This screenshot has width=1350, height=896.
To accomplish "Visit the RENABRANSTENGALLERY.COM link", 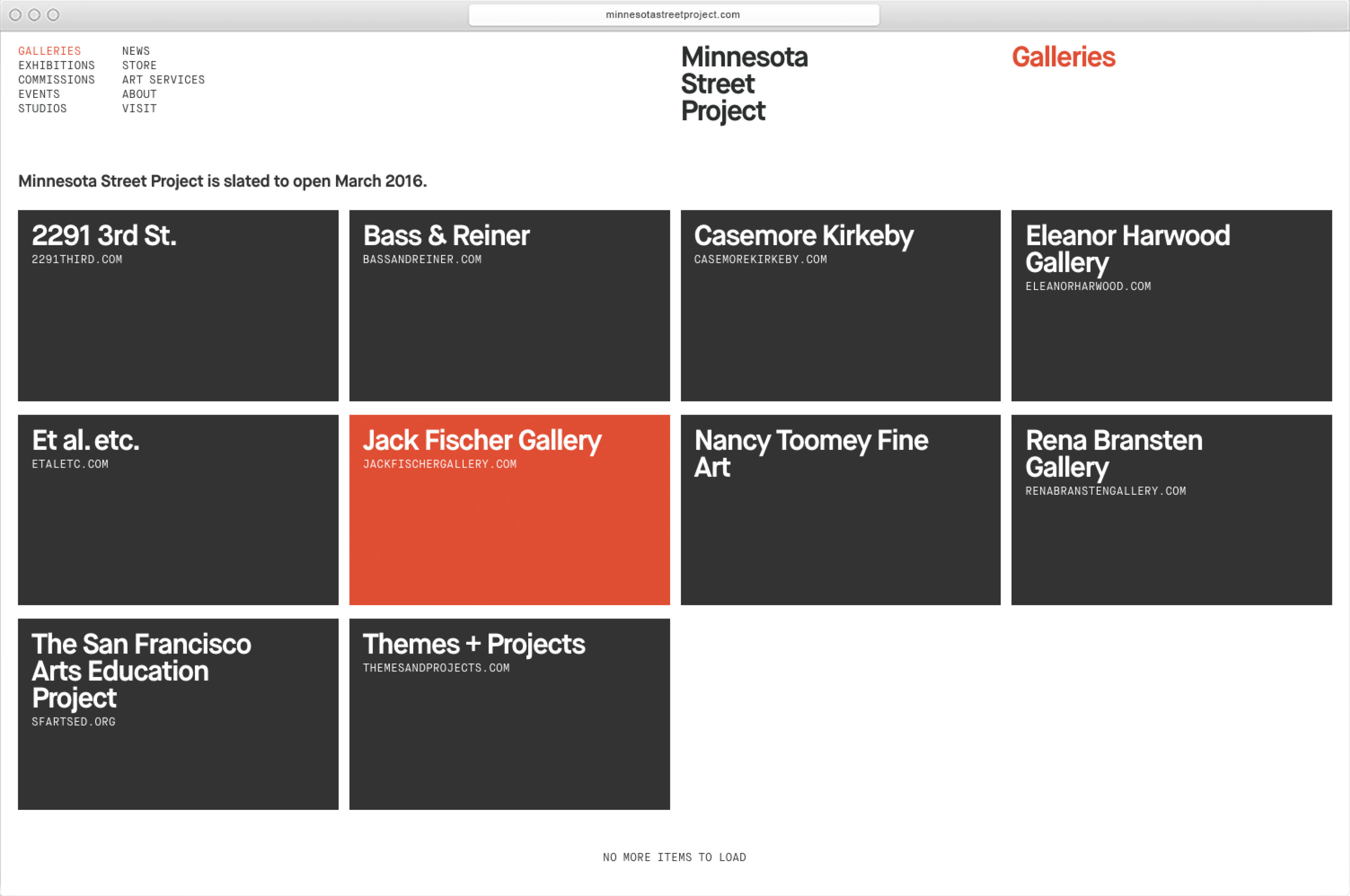I will pos(1106,491).
